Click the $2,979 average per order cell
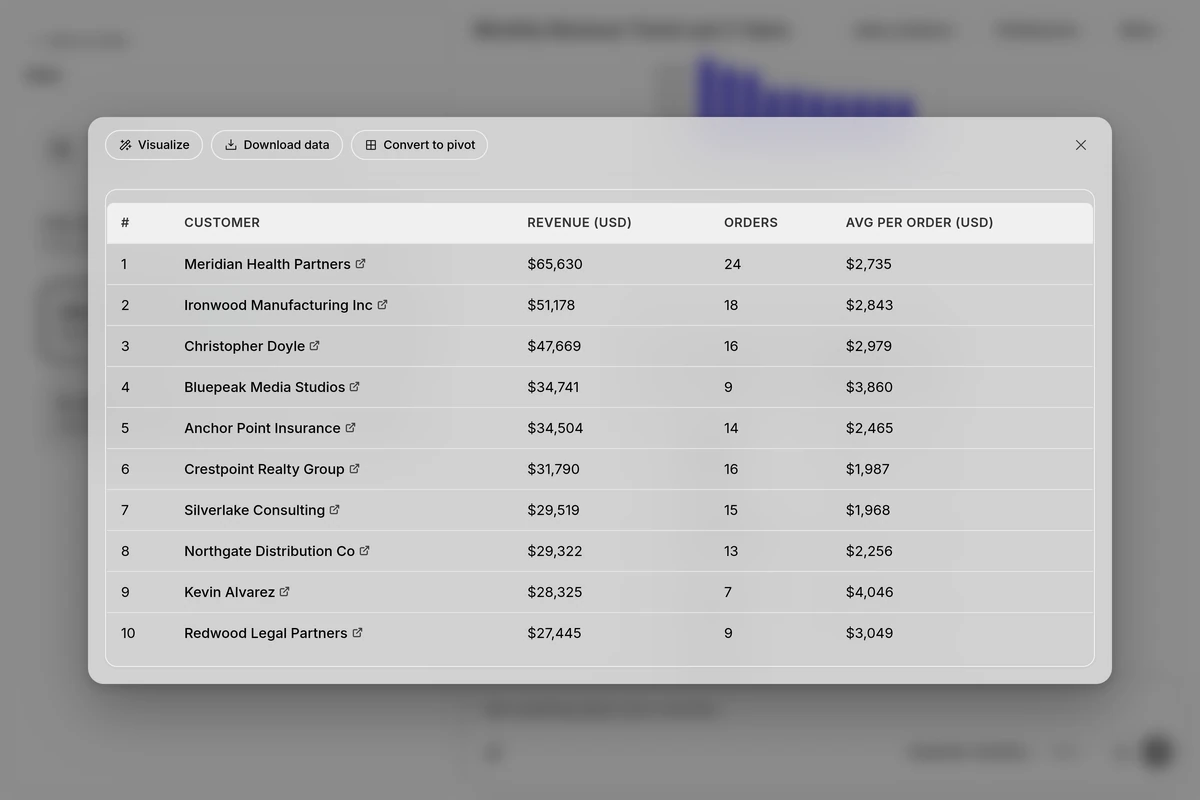1200x800 pixels. tap(869, 346)
